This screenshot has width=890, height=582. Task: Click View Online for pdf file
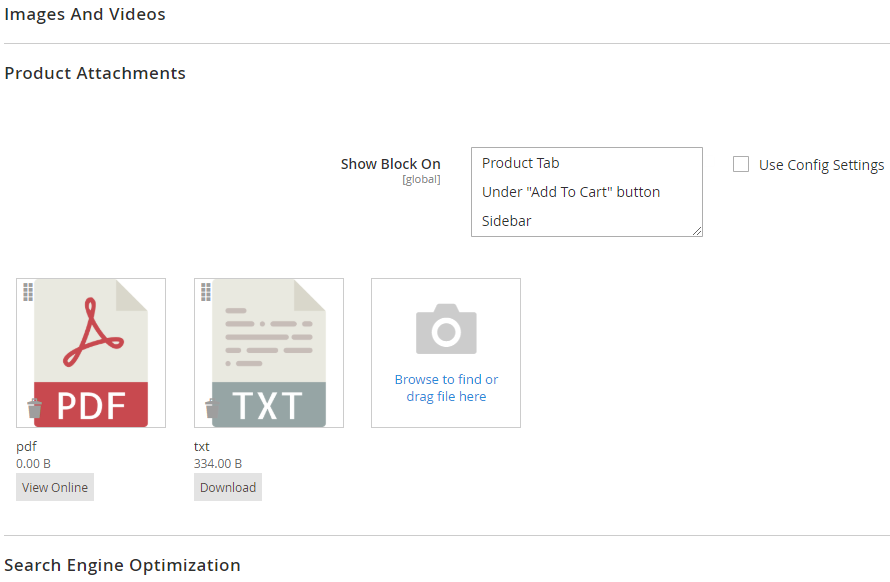pyautogui.click(x=55, y=487)
